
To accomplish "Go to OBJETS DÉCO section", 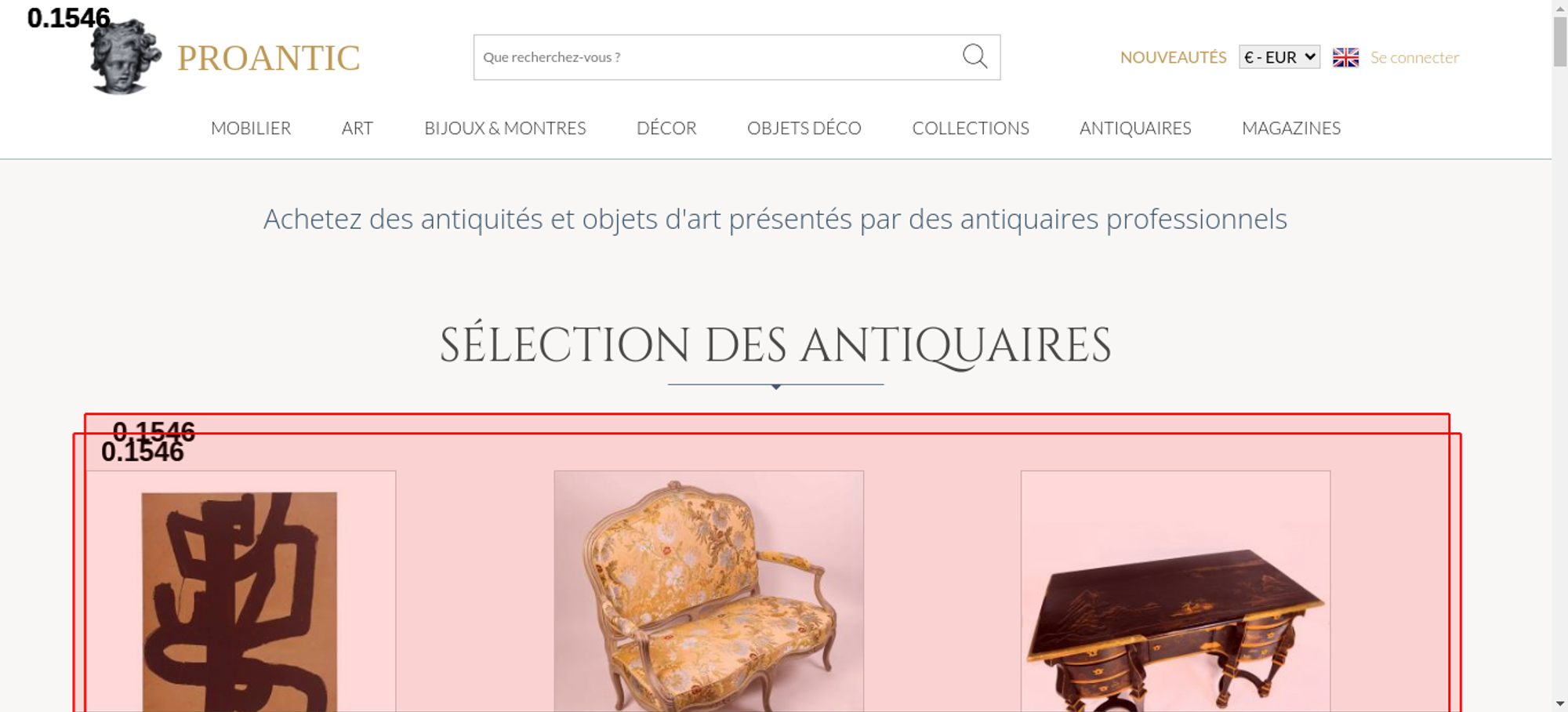I will pos(804,128).
